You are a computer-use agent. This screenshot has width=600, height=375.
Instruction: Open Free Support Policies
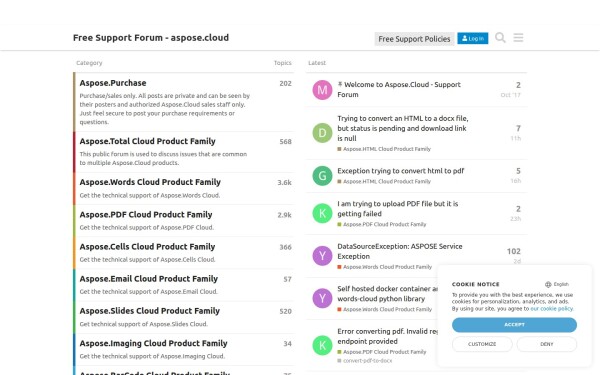414,39
